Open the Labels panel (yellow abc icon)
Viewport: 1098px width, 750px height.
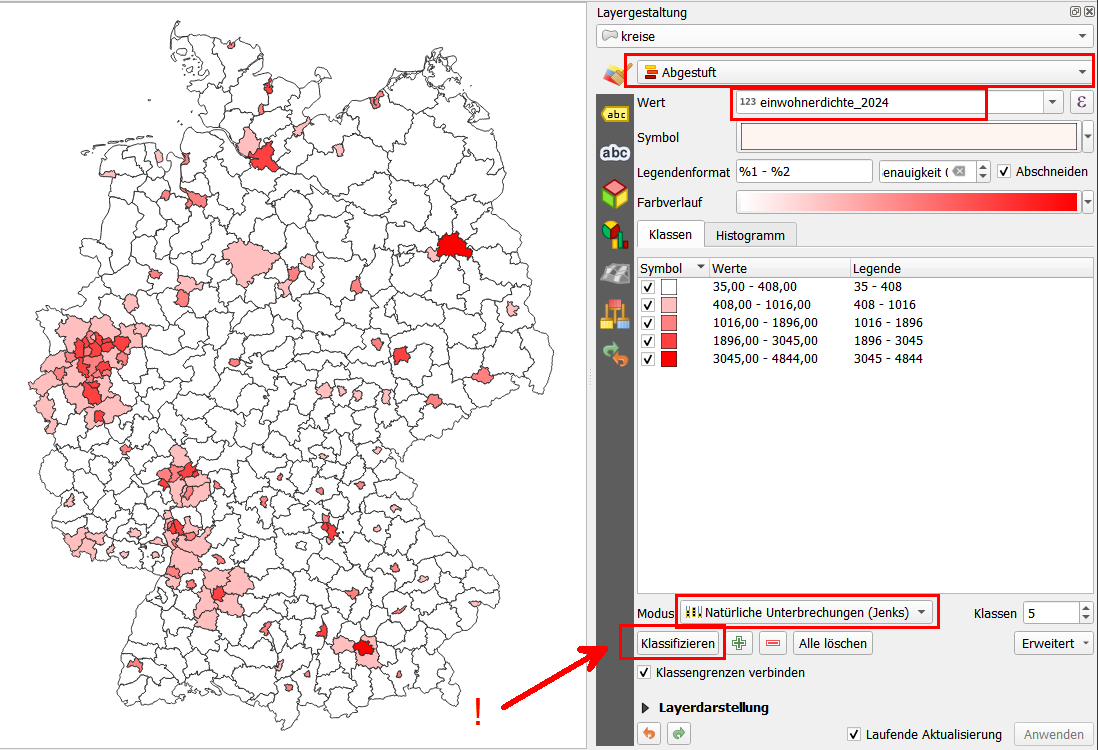pyautogui.click(x=615, y=112)
